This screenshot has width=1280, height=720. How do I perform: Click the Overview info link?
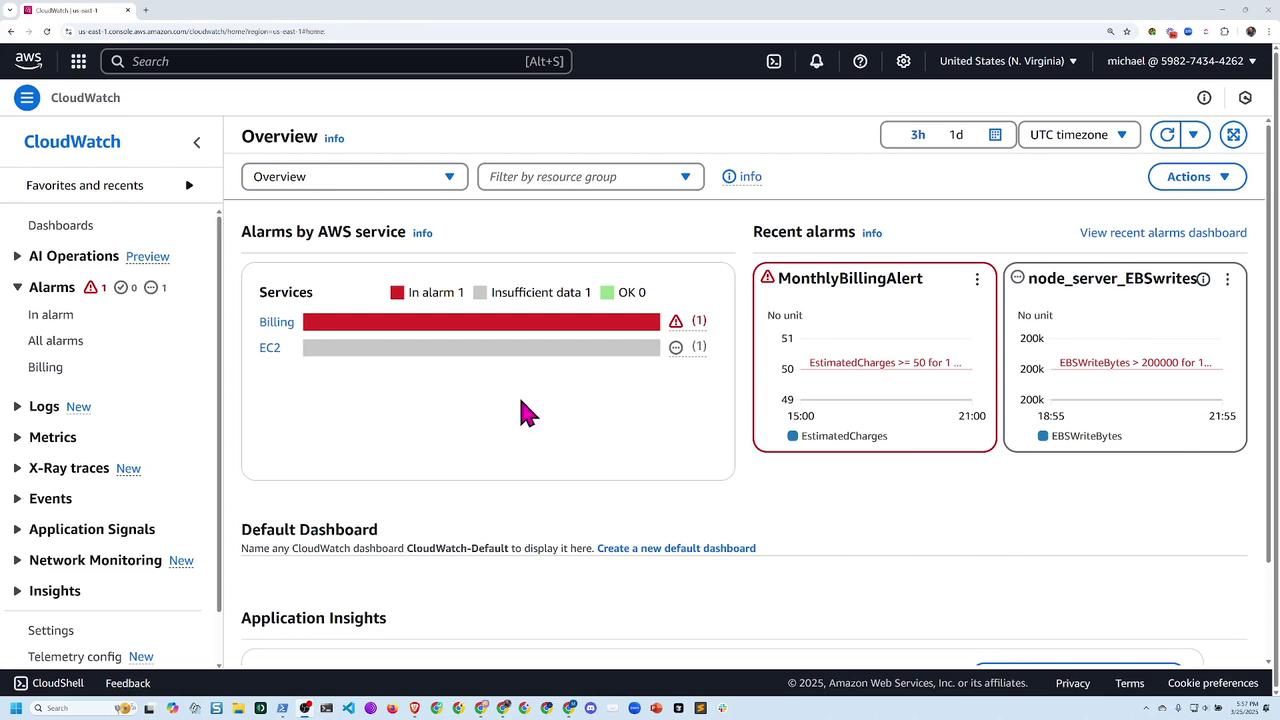tap(334, 139)
